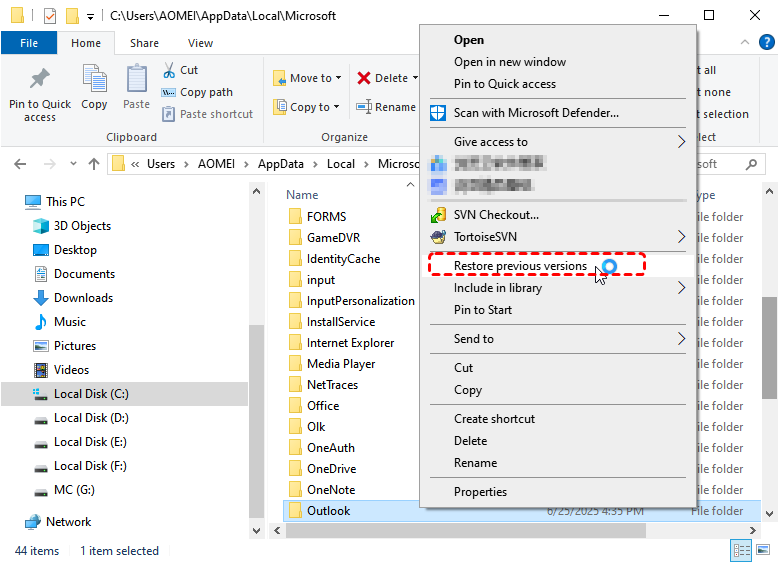This screenshot has height=563, width=779.
Task: Select MC (G:) drive
Action: (x=64, y=490)
